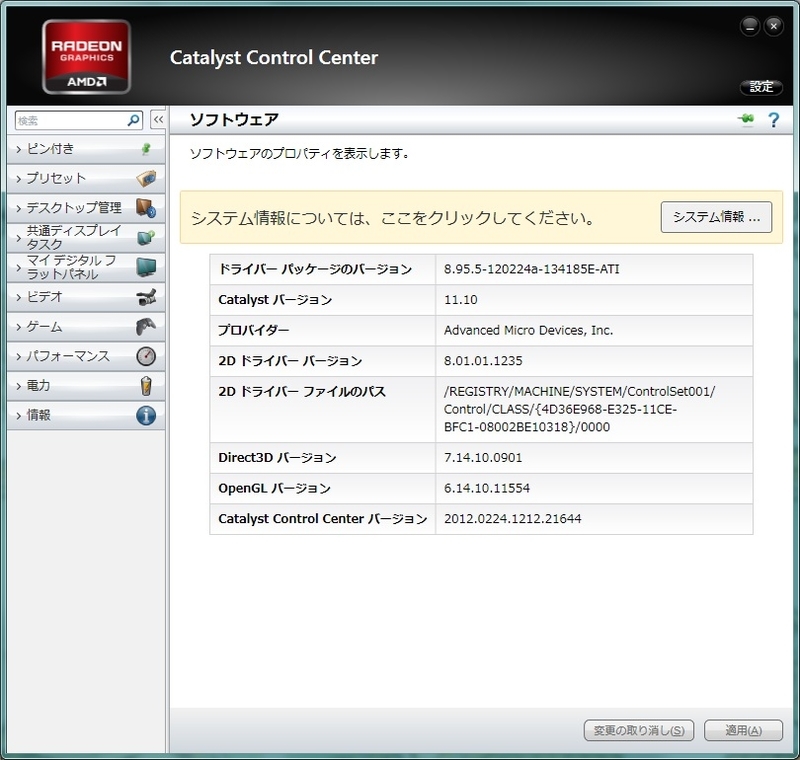
Task: Click the 共通ディスプレイ タスク monitor icon
Action: pyautogui.click(x=146, y=237)
